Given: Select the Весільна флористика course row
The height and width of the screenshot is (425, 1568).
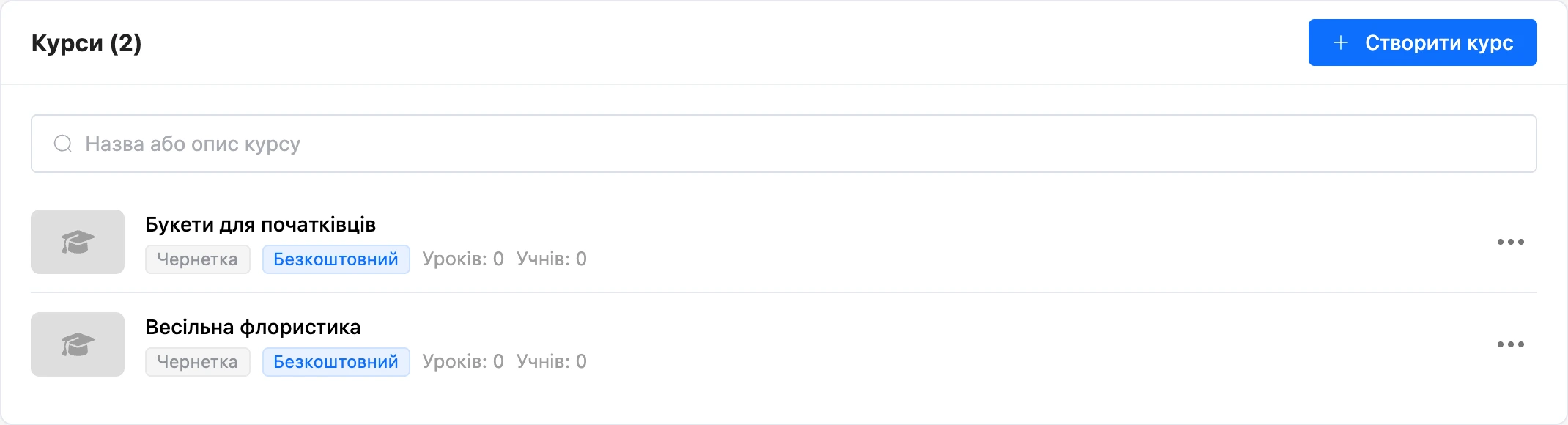Looking at the screenshot, I should tap(784, 344).
